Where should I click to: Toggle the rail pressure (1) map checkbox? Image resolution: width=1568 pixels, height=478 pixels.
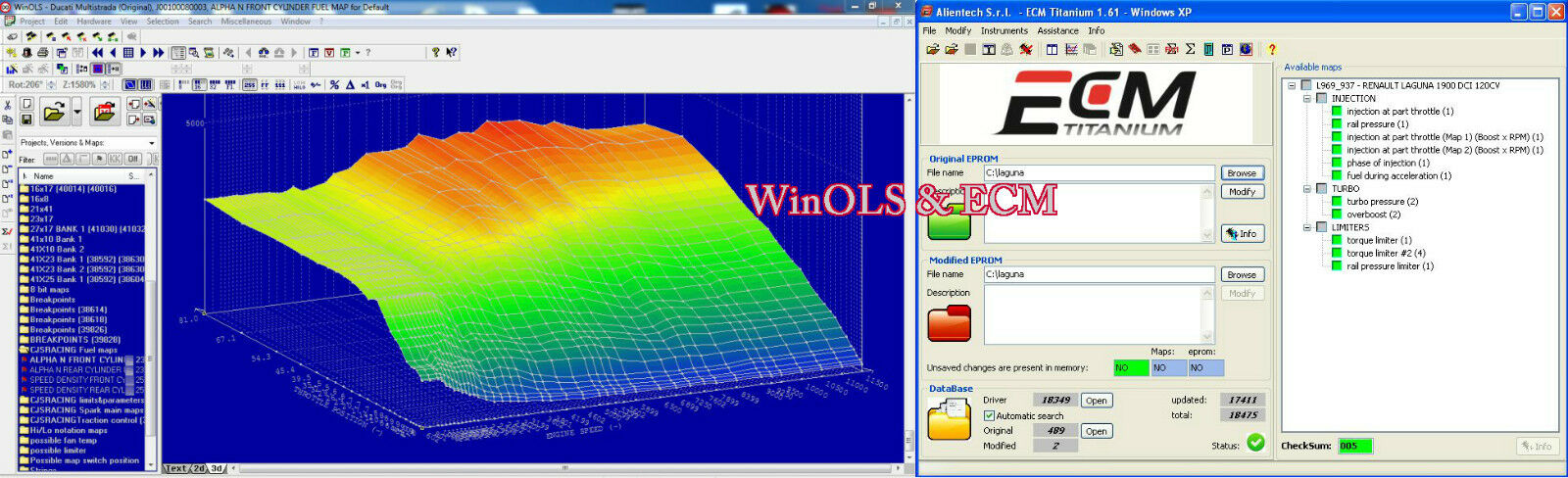click(x=1337, y=123)
